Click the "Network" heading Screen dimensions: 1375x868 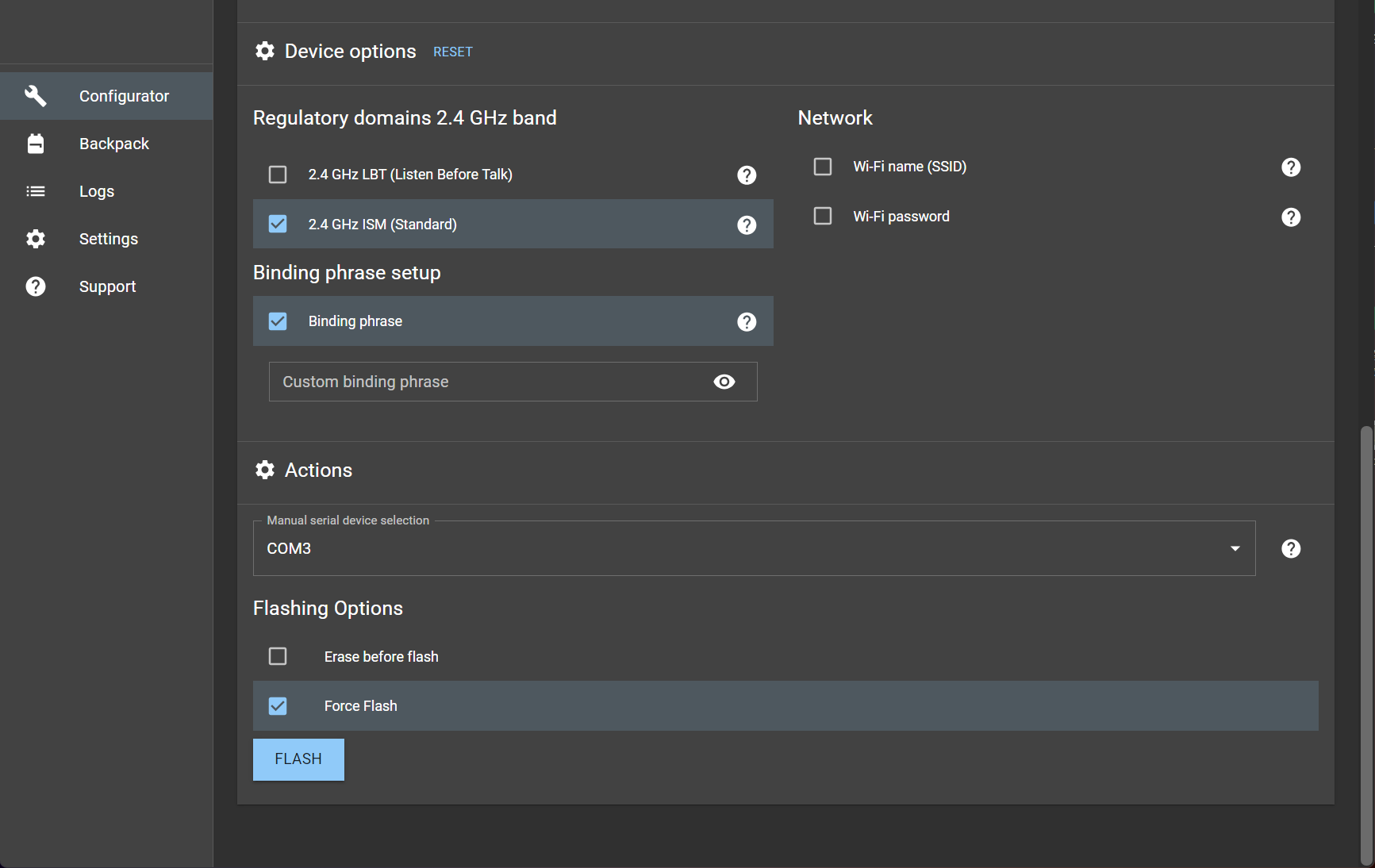point(835,117)
